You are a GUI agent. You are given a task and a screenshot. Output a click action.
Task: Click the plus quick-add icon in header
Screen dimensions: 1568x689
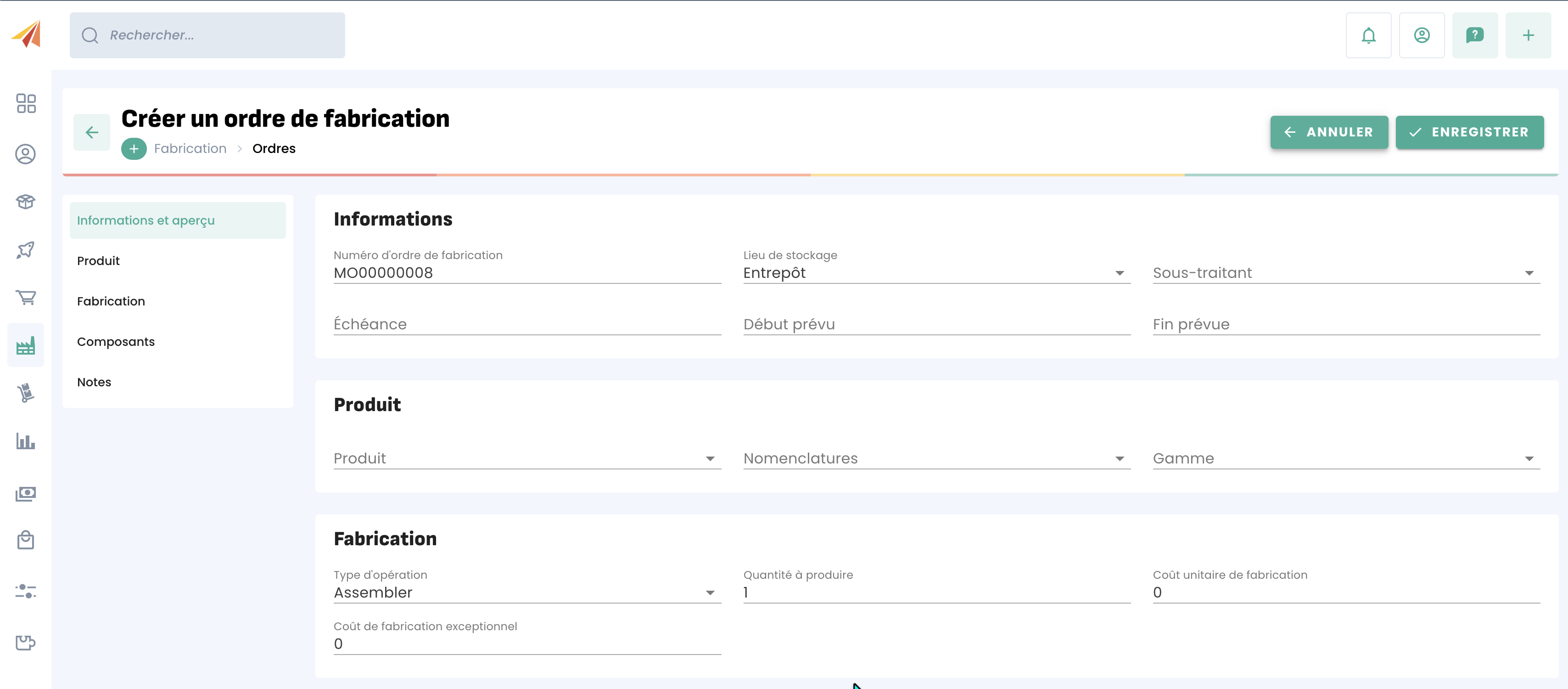[1528, 35]
